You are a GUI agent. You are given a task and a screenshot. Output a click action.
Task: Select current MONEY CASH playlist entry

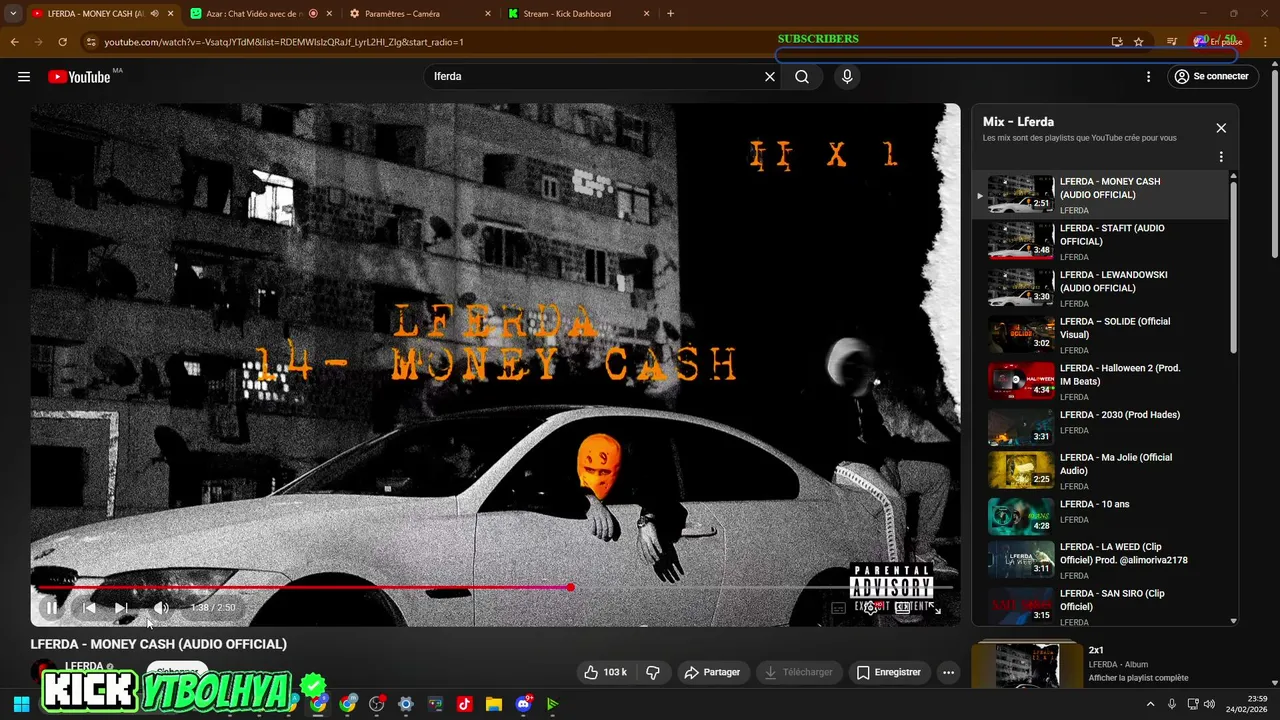coord(1101,195)
